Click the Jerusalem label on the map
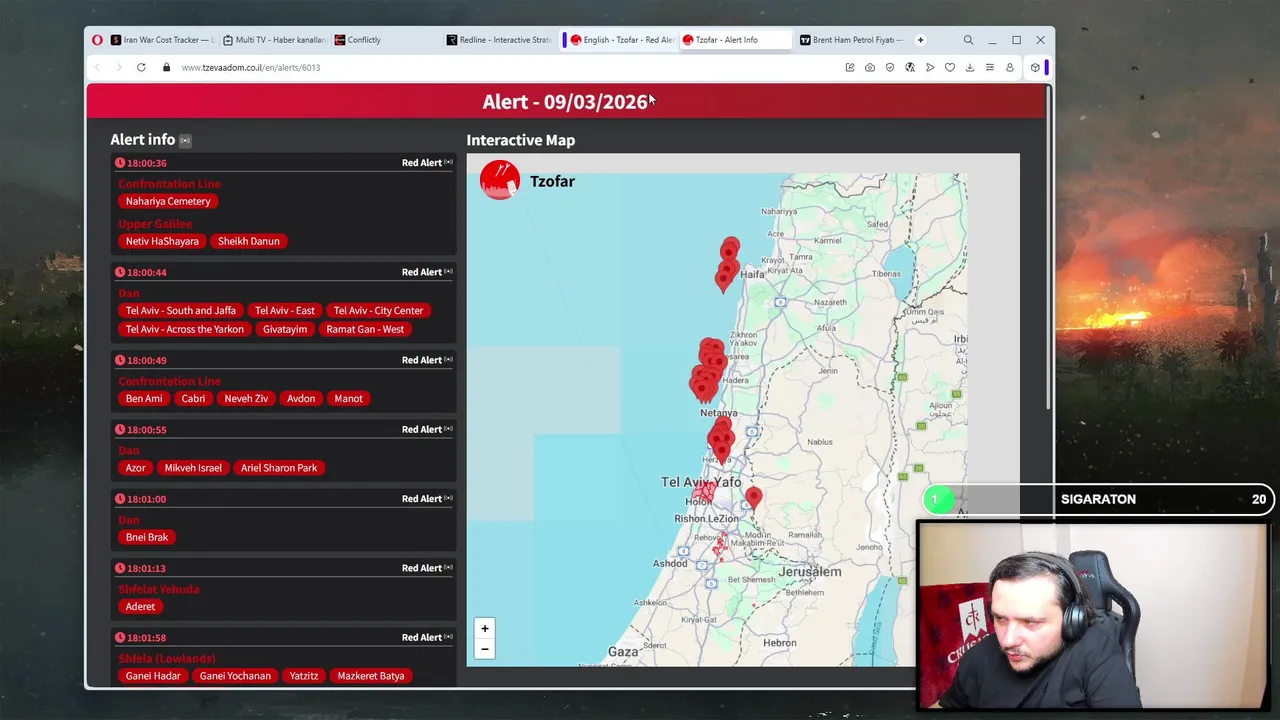Screen dimensions: 1280x720 (810, 572)
